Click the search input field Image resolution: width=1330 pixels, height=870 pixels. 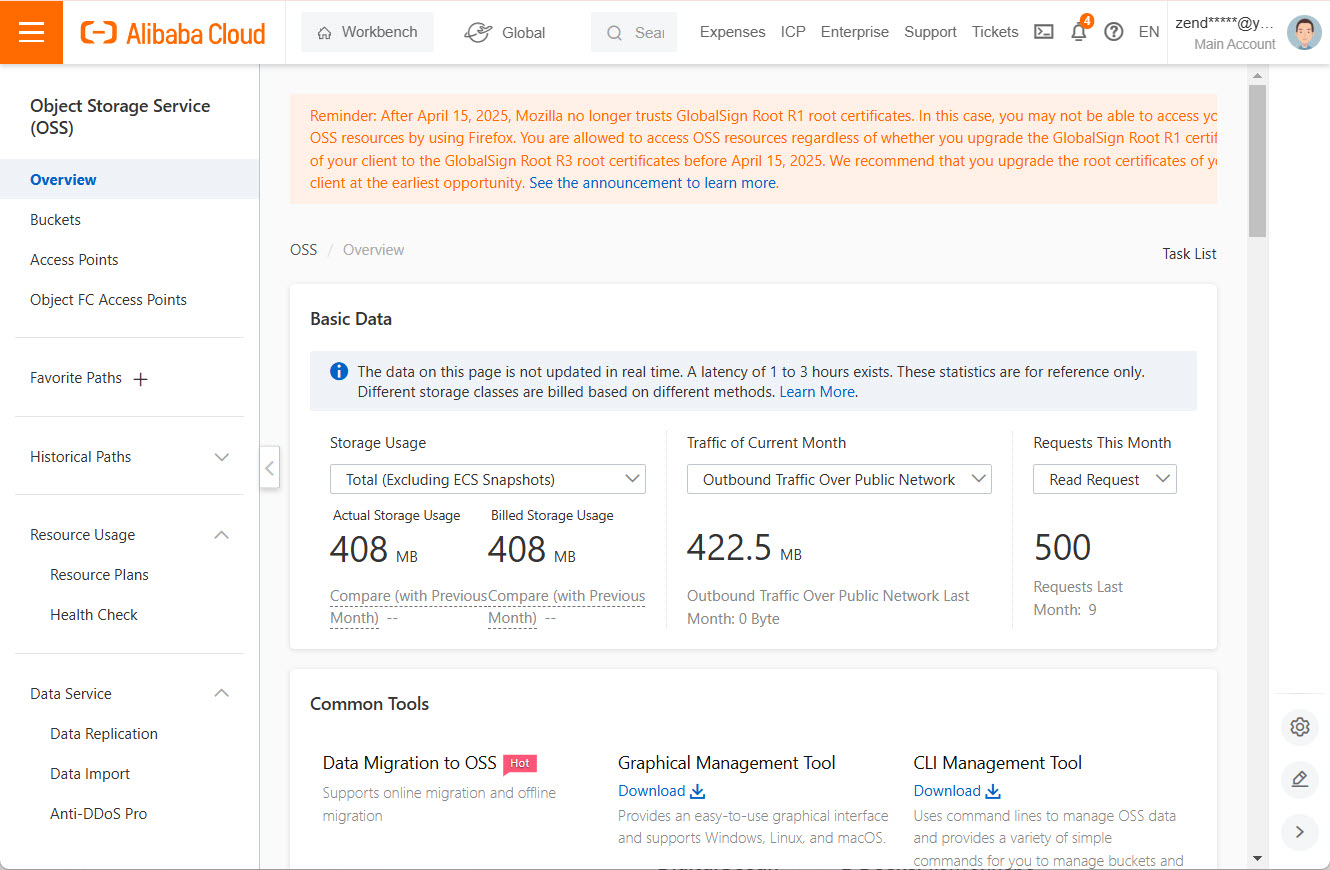coord(640,32)
